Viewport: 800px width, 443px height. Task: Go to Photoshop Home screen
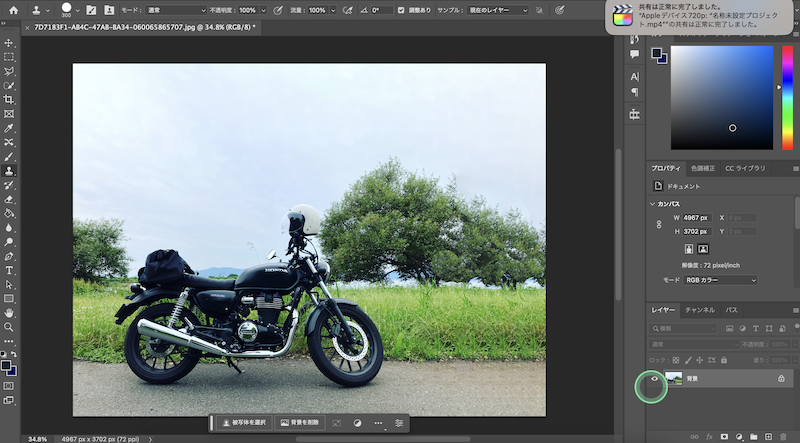tap(14, 10)
